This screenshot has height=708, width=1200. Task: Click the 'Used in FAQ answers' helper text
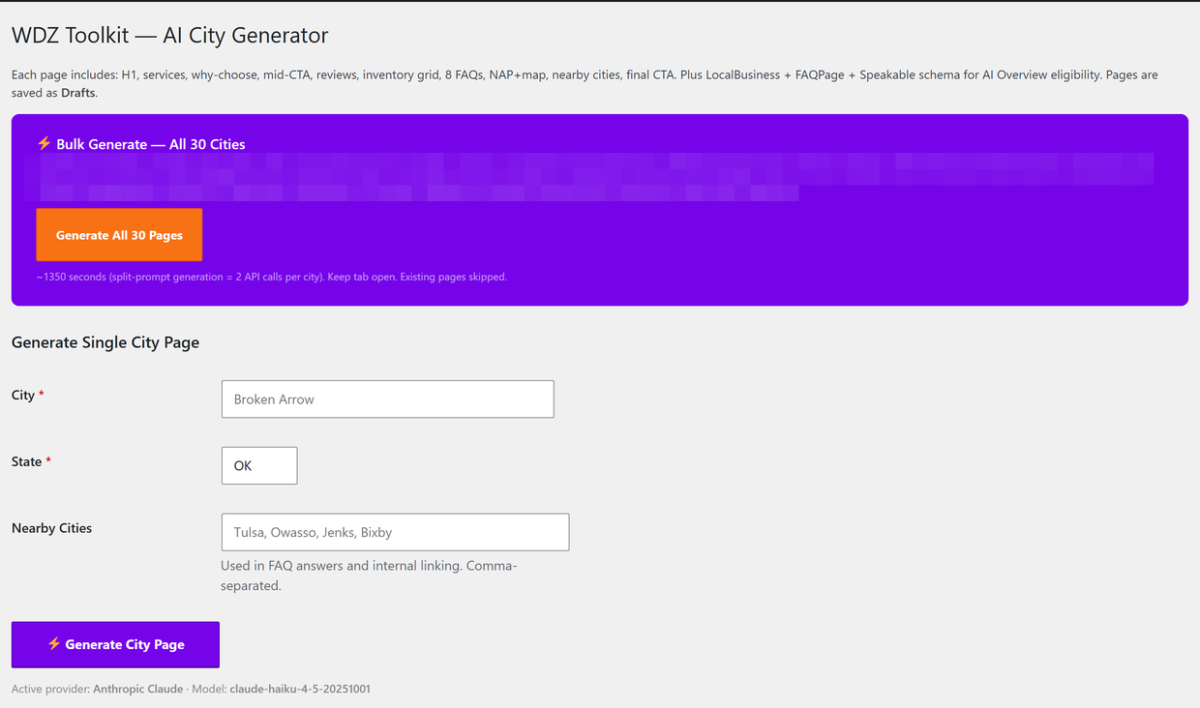(369, 575)
